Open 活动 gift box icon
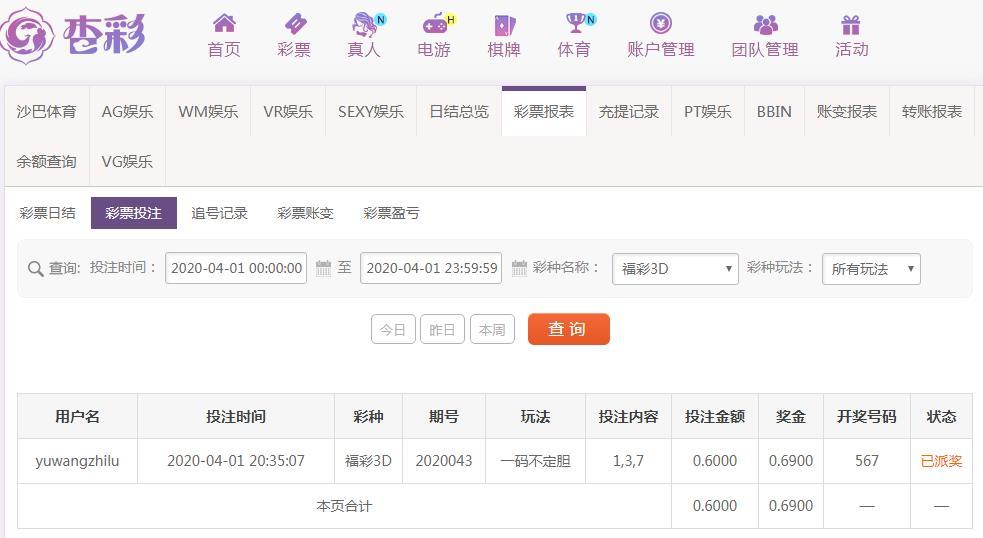Viewport: 983px width, 538px height. [x=851, y=24]
